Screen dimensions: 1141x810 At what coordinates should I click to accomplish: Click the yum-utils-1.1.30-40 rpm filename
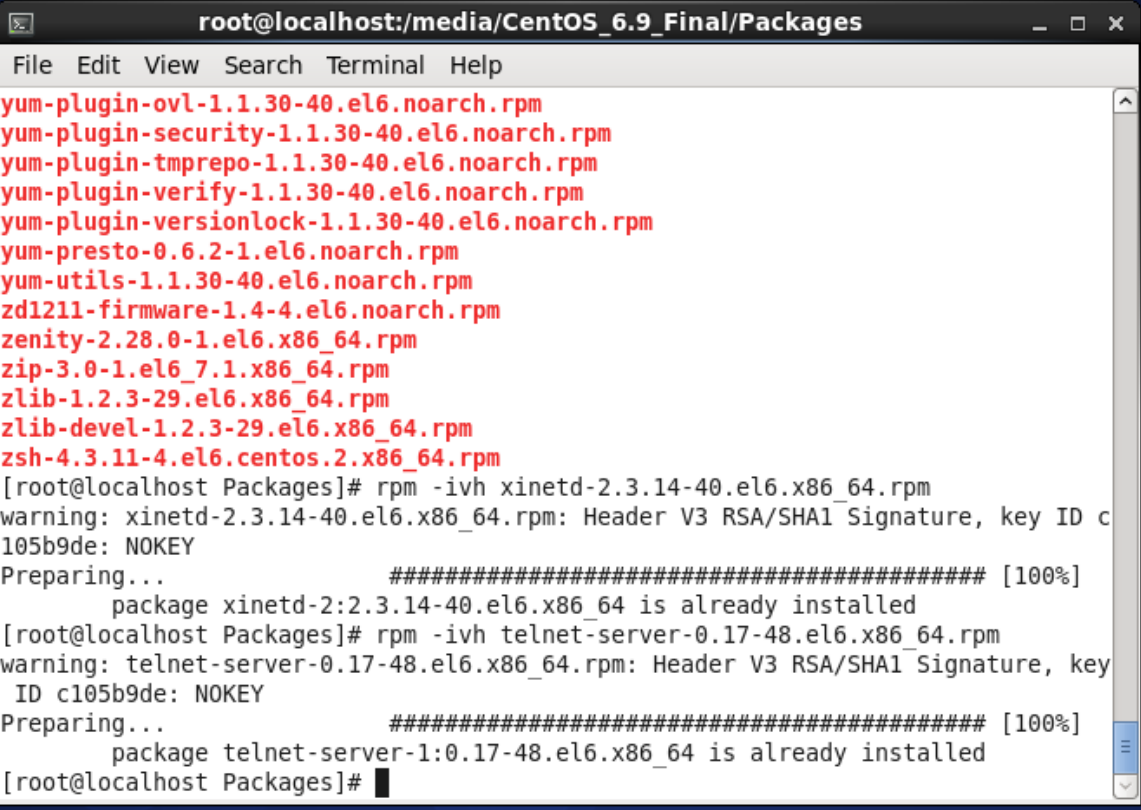tap(236, 281)
